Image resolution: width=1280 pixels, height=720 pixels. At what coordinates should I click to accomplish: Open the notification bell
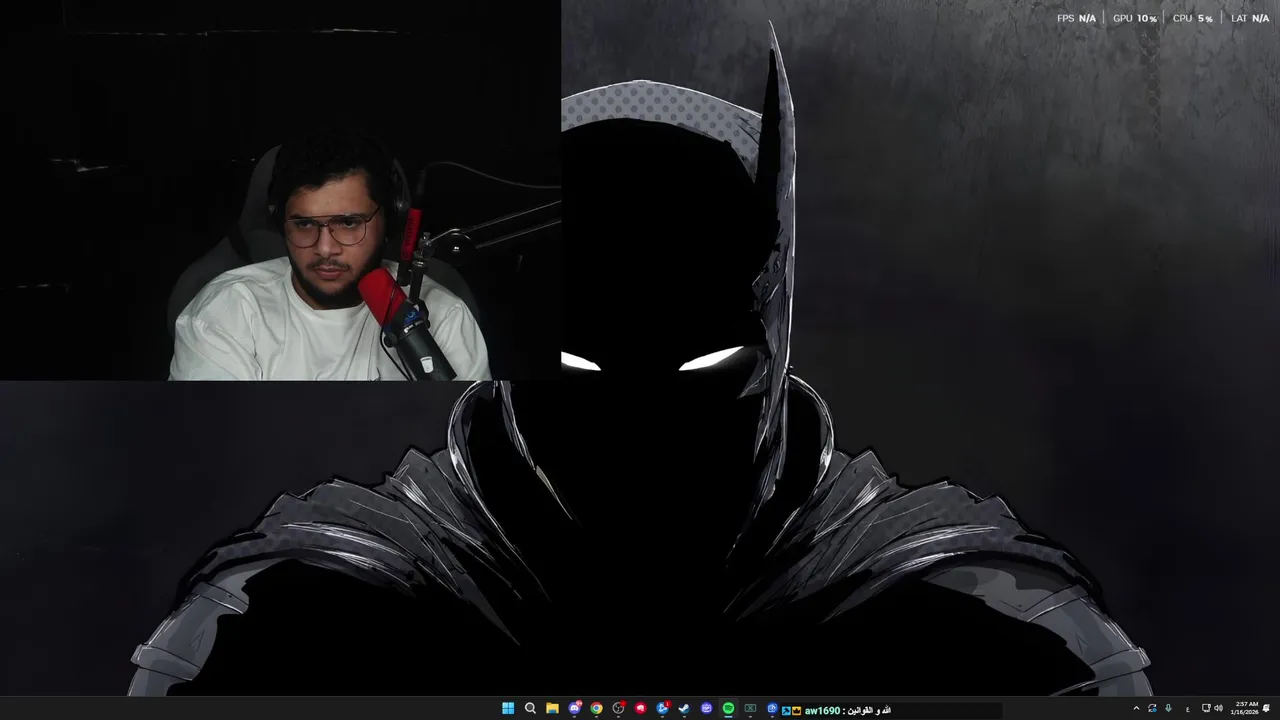click(1266, 708)
